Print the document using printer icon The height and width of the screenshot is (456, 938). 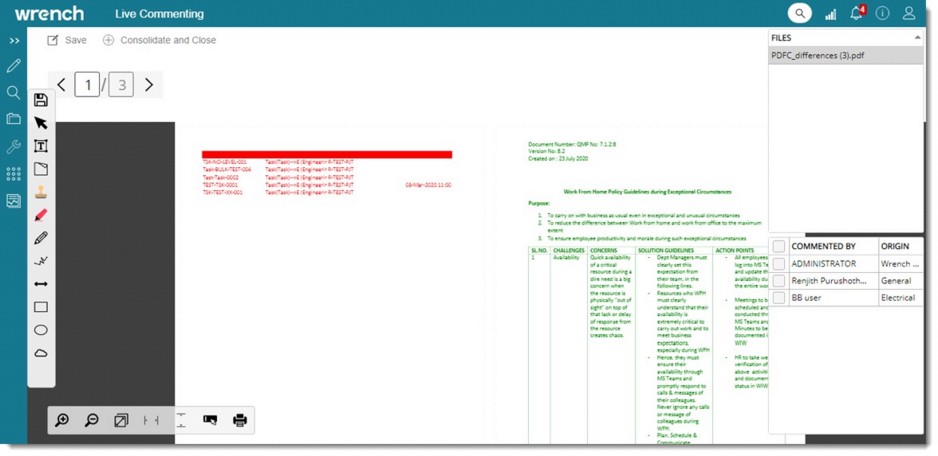[x=240, y=421]
